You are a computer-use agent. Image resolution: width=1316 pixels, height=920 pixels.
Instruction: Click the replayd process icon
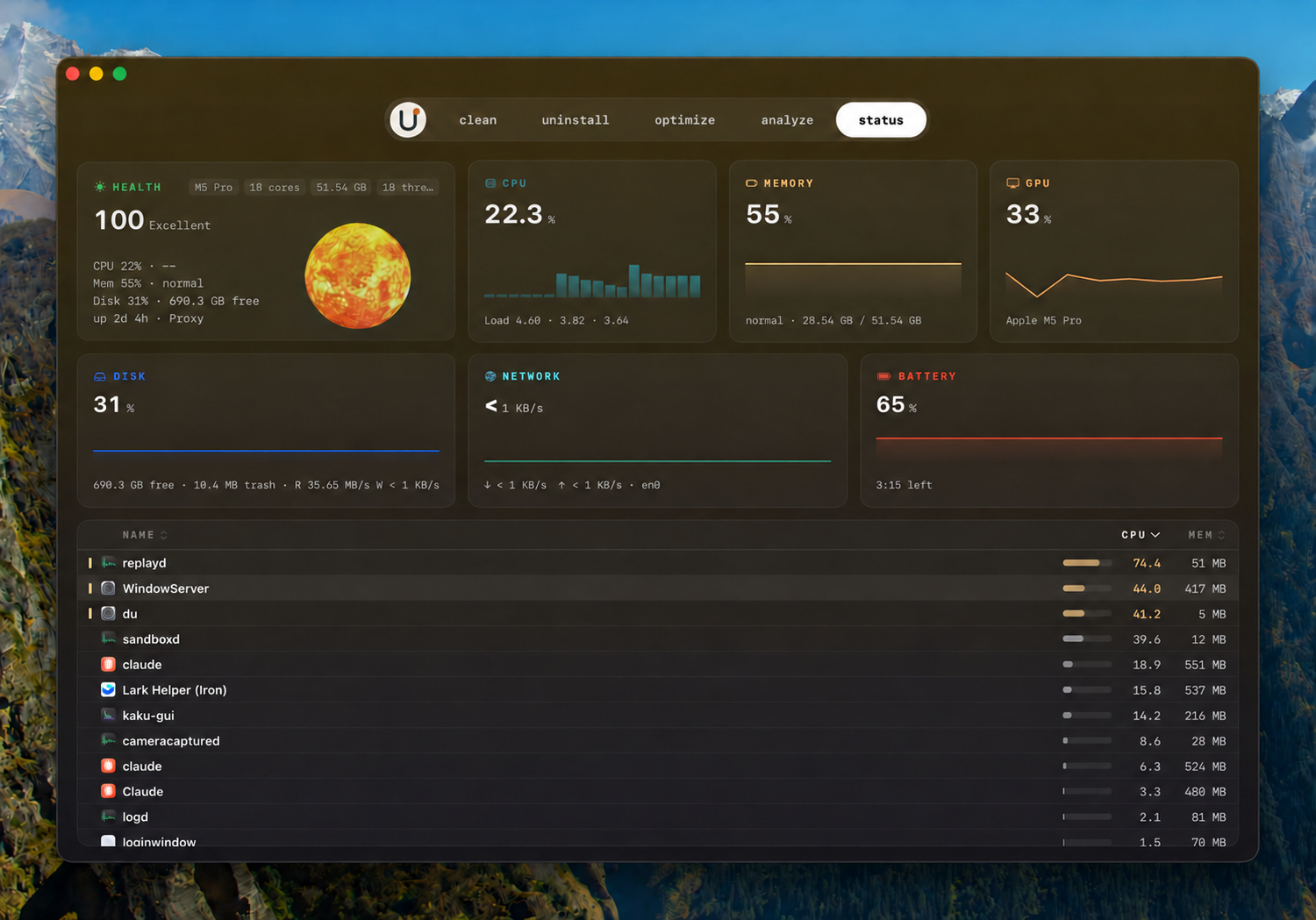pos(108,563)
